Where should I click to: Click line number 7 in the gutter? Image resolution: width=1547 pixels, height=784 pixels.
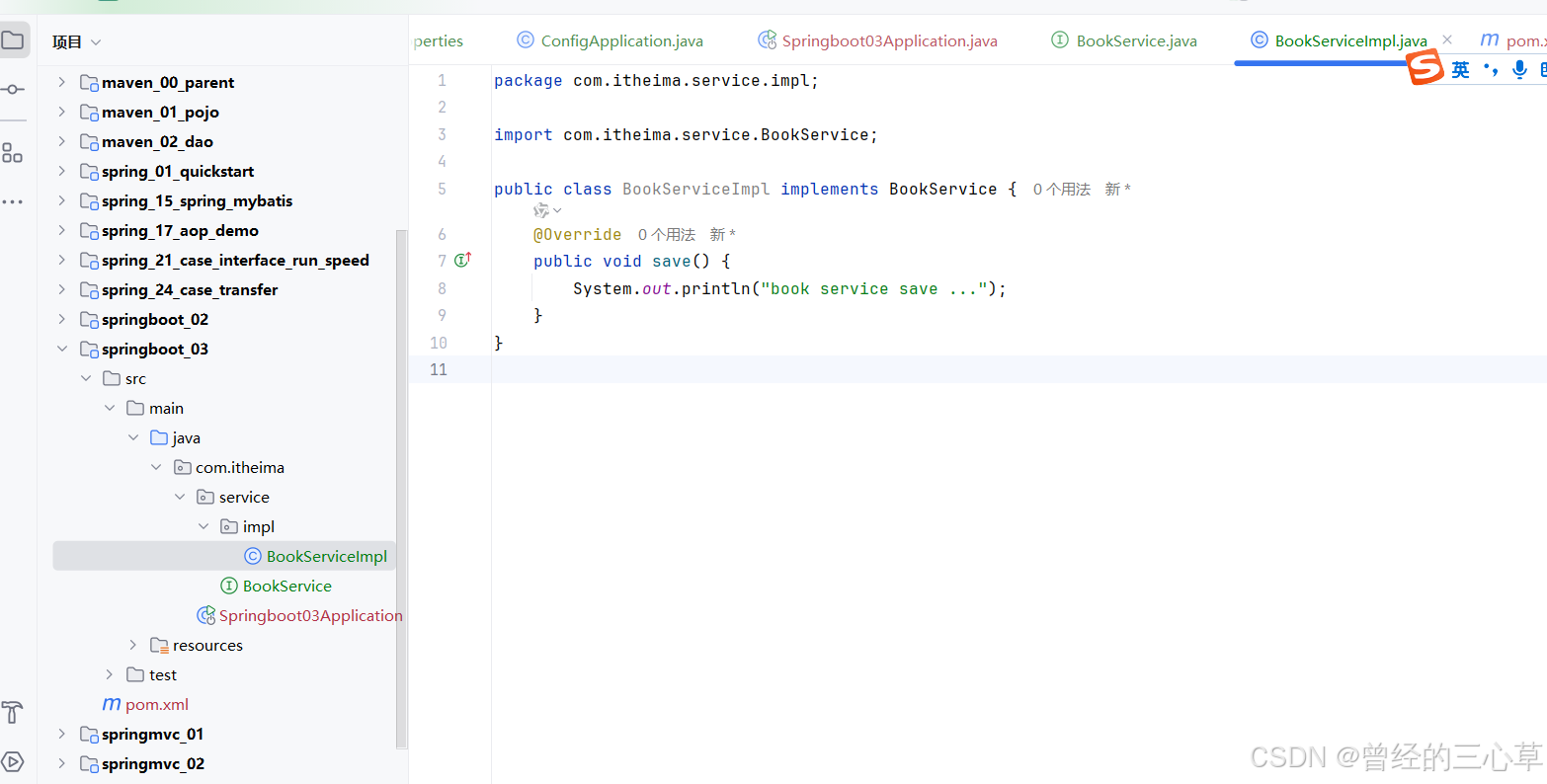[x=442, y=261]
